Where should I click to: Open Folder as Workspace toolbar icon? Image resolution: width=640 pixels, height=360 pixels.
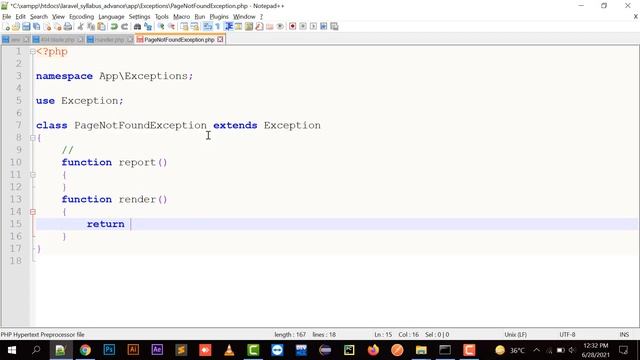tap(269, 27)
